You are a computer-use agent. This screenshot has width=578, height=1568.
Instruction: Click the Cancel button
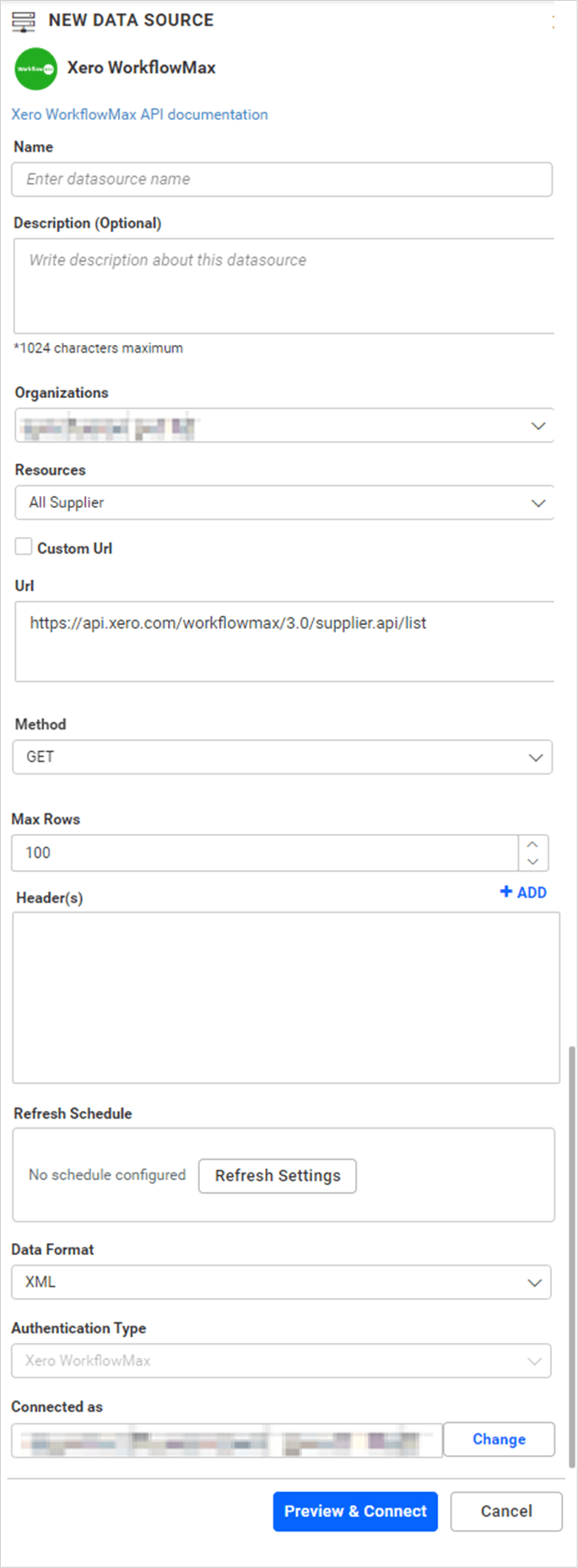pos(506,1511)
